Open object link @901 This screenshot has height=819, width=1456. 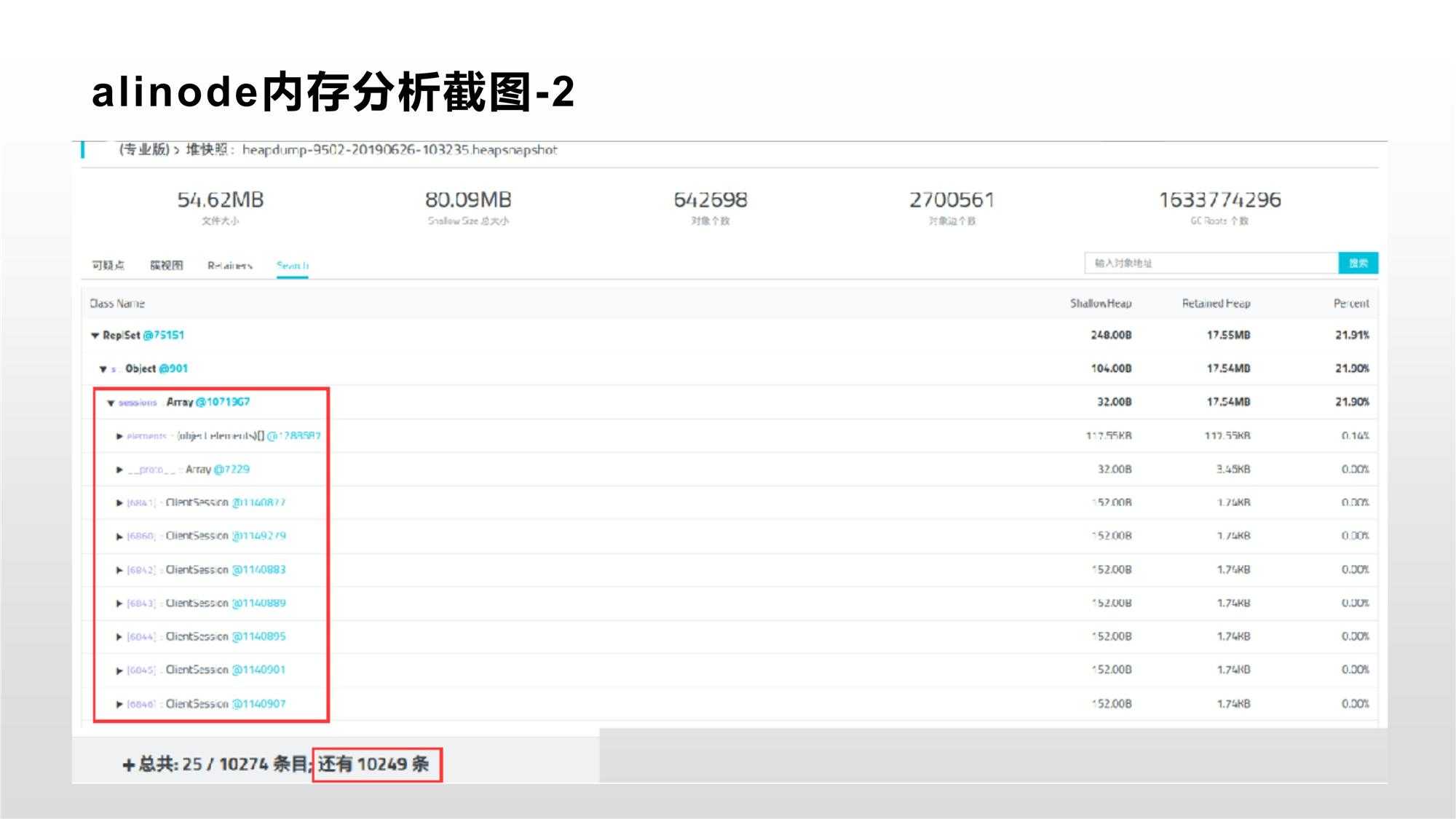pos(173,368)
